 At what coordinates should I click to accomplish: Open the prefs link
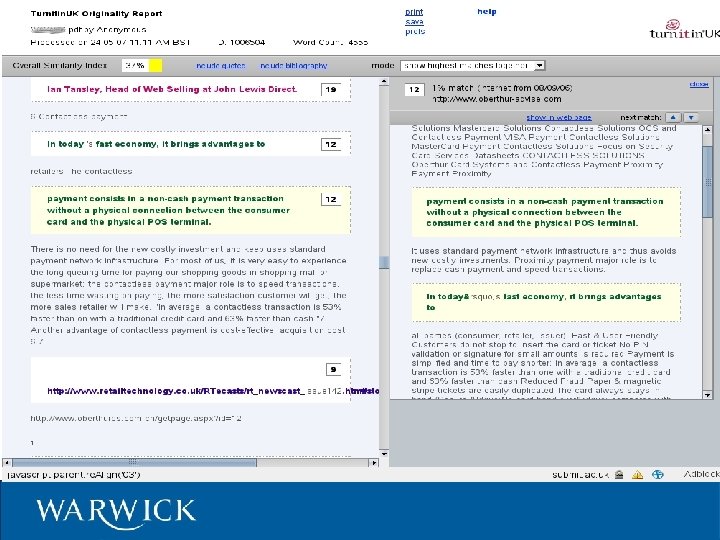coord(415,31)
